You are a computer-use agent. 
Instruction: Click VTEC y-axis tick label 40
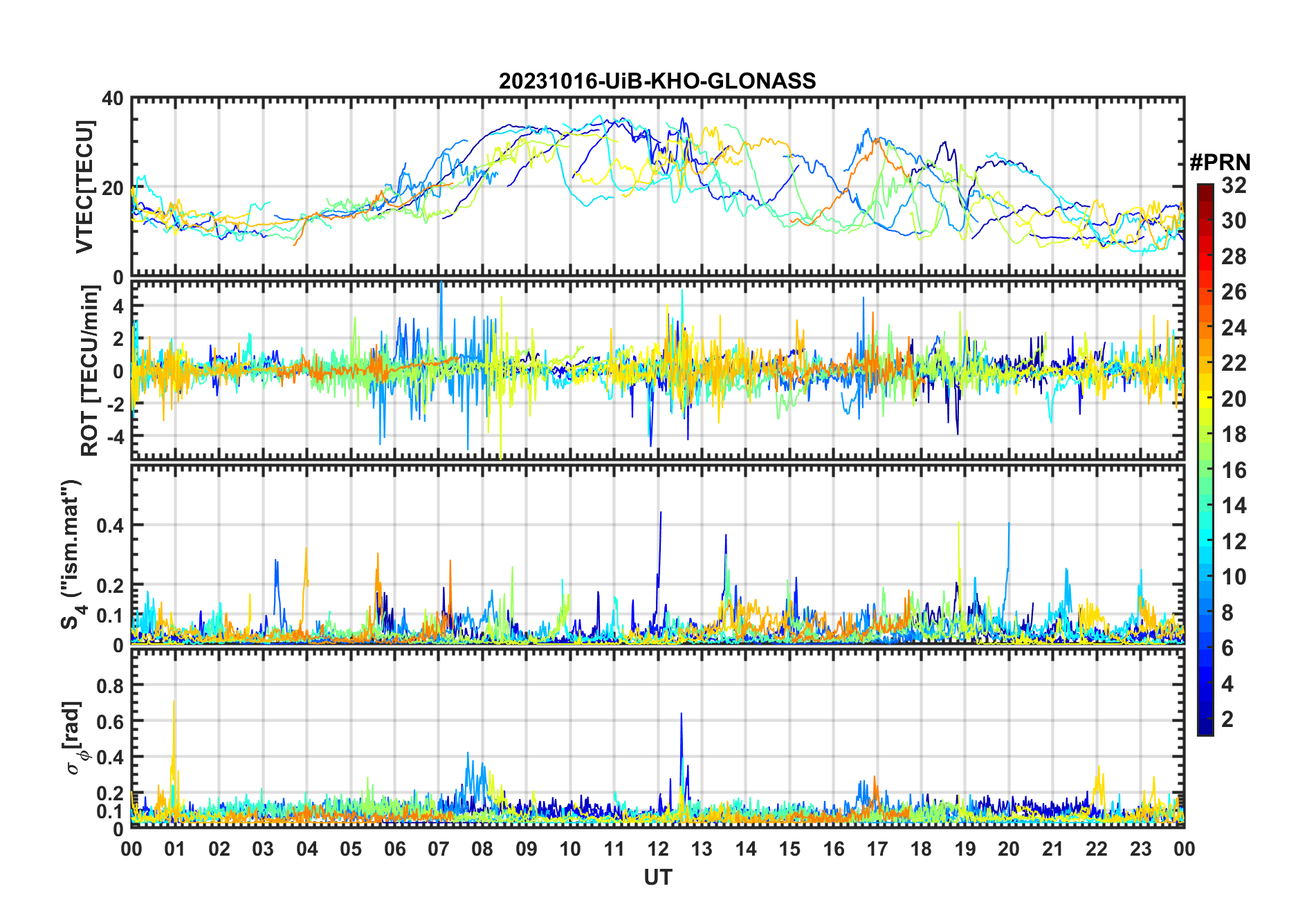coord(113,98)
